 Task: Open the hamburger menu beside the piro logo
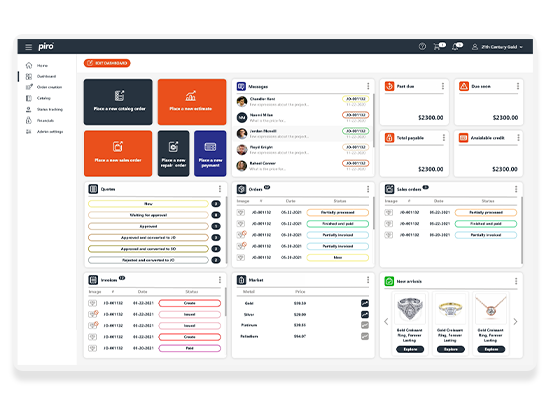pos(29,47)
